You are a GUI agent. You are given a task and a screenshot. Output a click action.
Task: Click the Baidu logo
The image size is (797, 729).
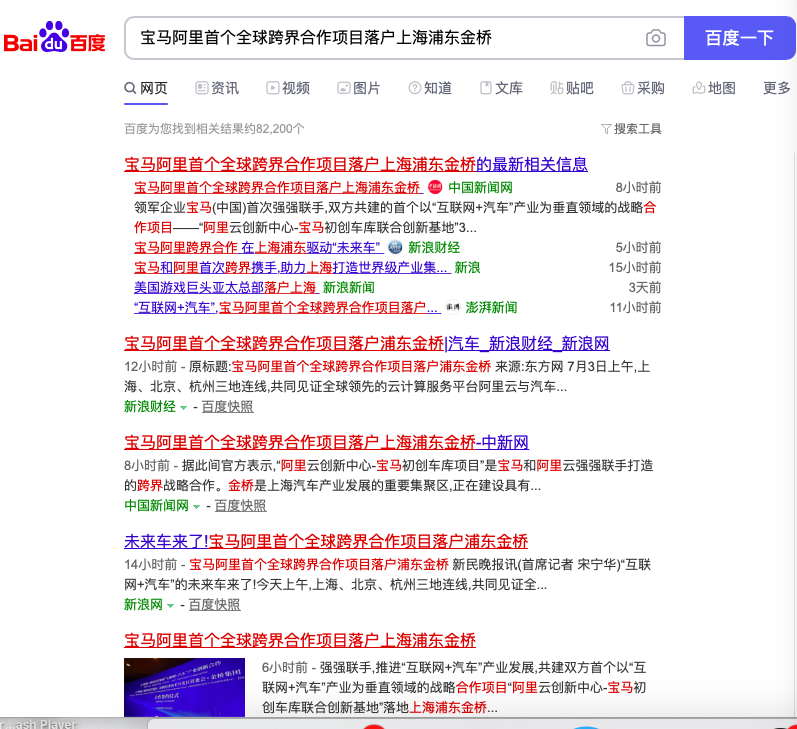(54, 38)
